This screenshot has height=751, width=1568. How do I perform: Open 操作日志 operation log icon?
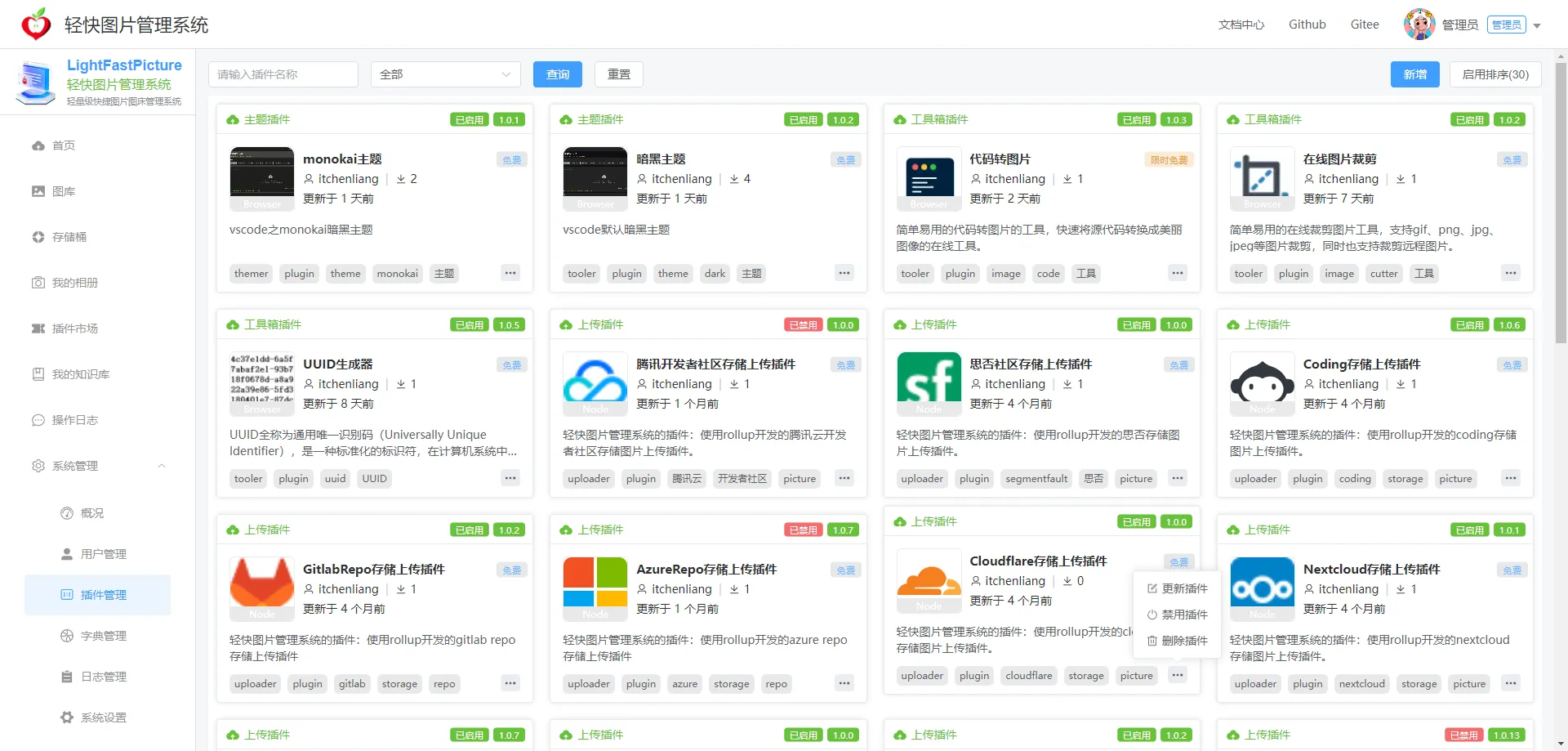click(x=38, y=420)
